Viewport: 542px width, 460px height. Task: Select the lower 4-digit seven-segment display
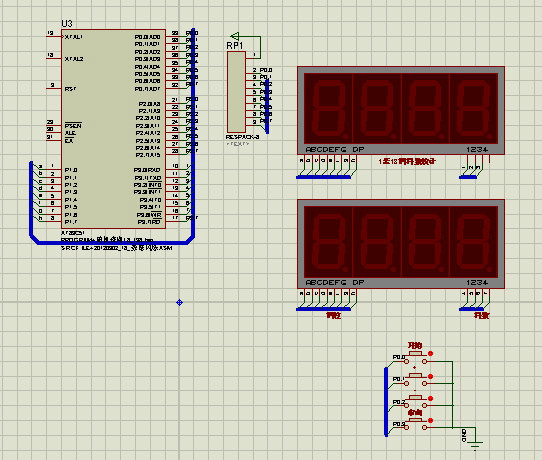[401, 244]
